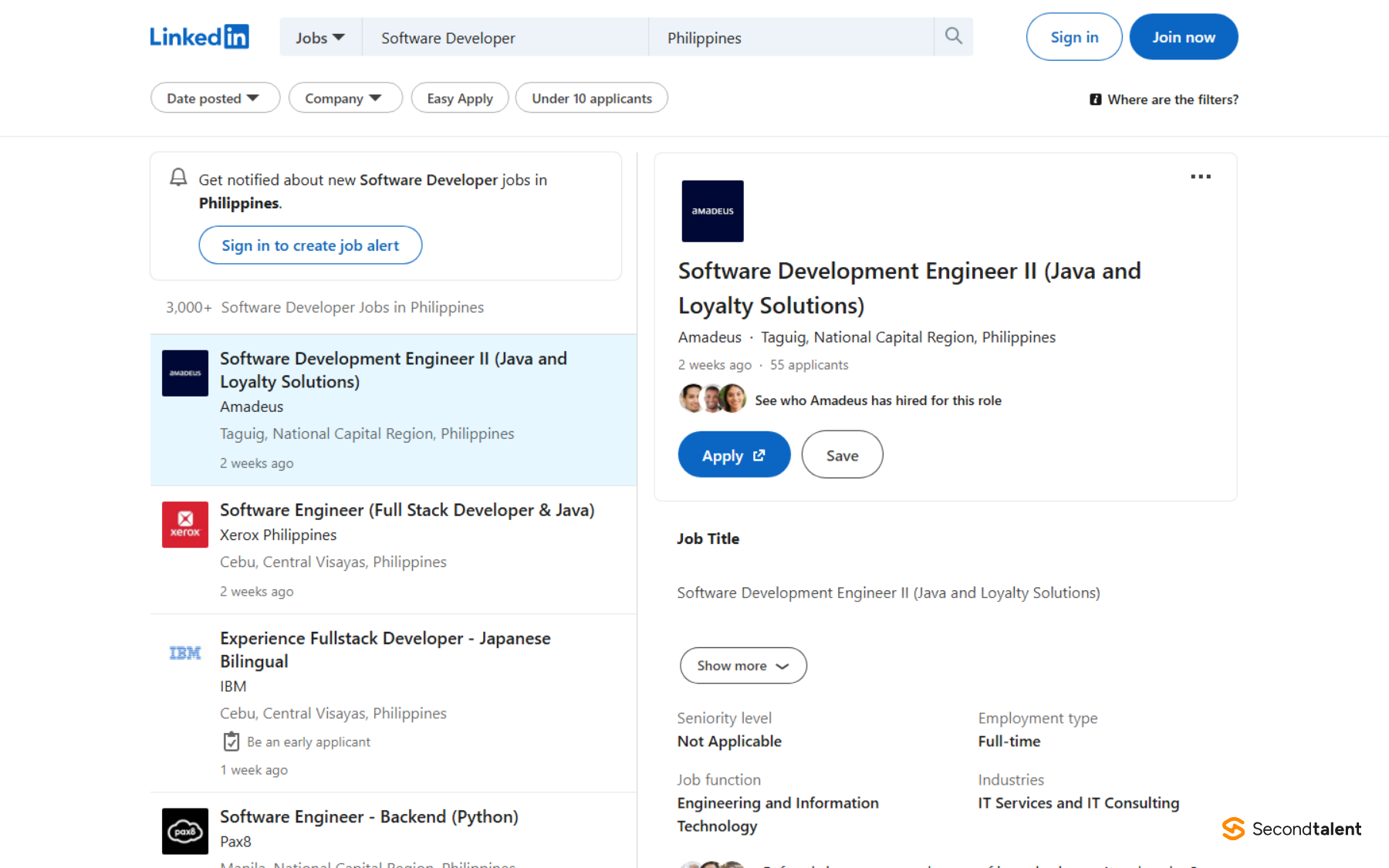
Task: Click the Be an early applicant badge
Action: coord(296,741)
